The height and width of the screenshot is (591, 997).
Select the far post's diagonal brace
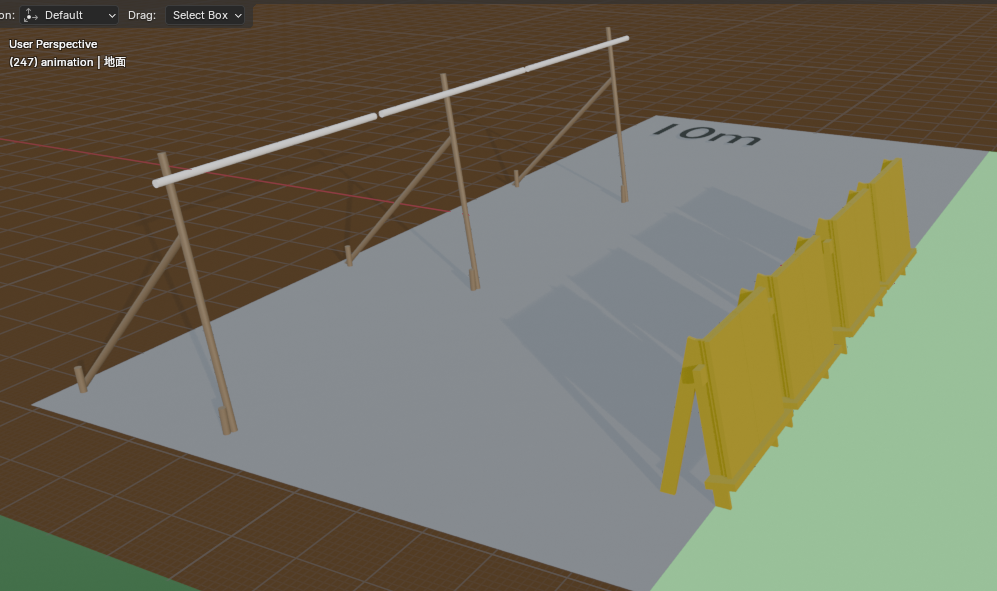point(566,128)
